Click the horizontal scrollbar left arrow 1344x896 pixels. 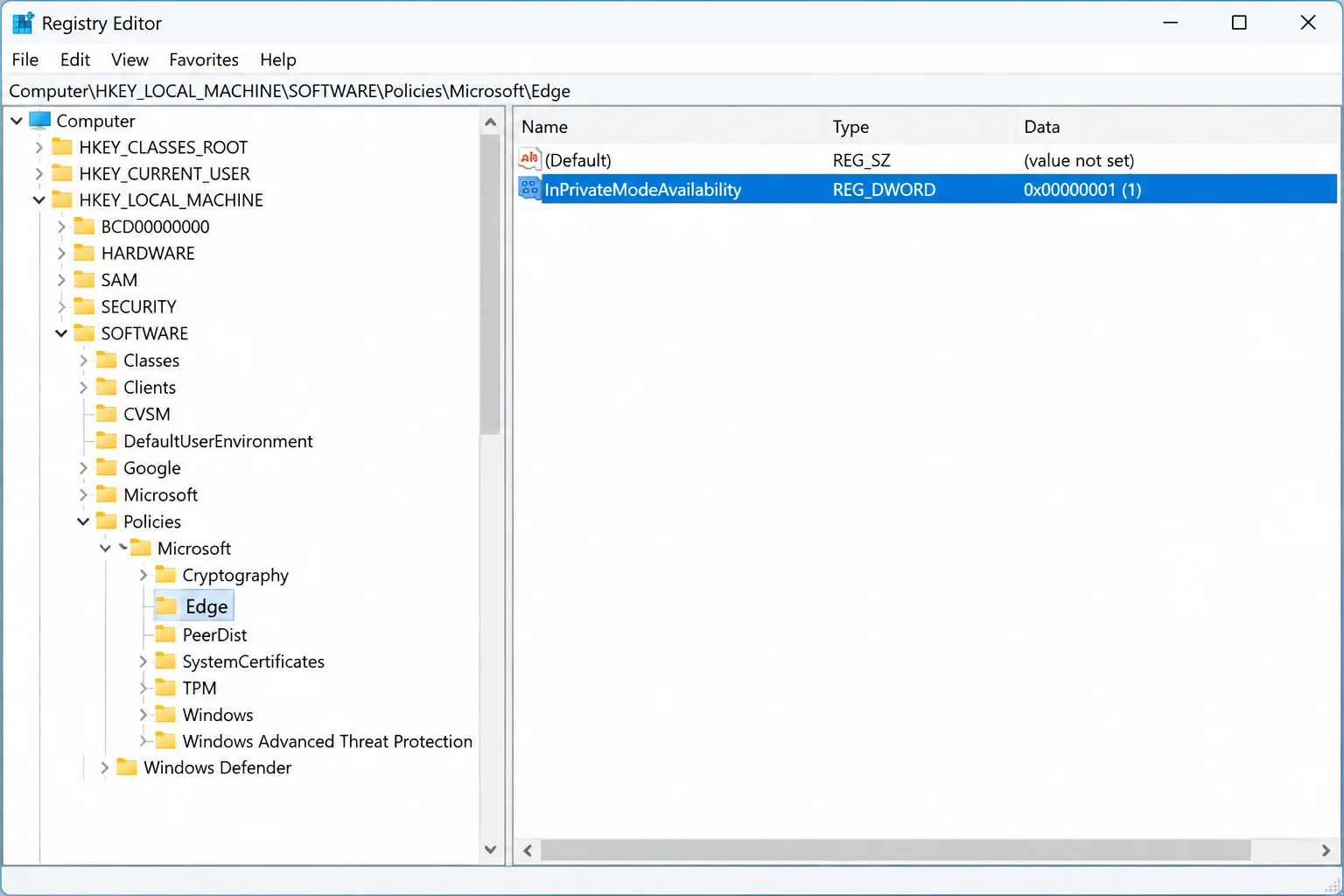click(528, 850)
